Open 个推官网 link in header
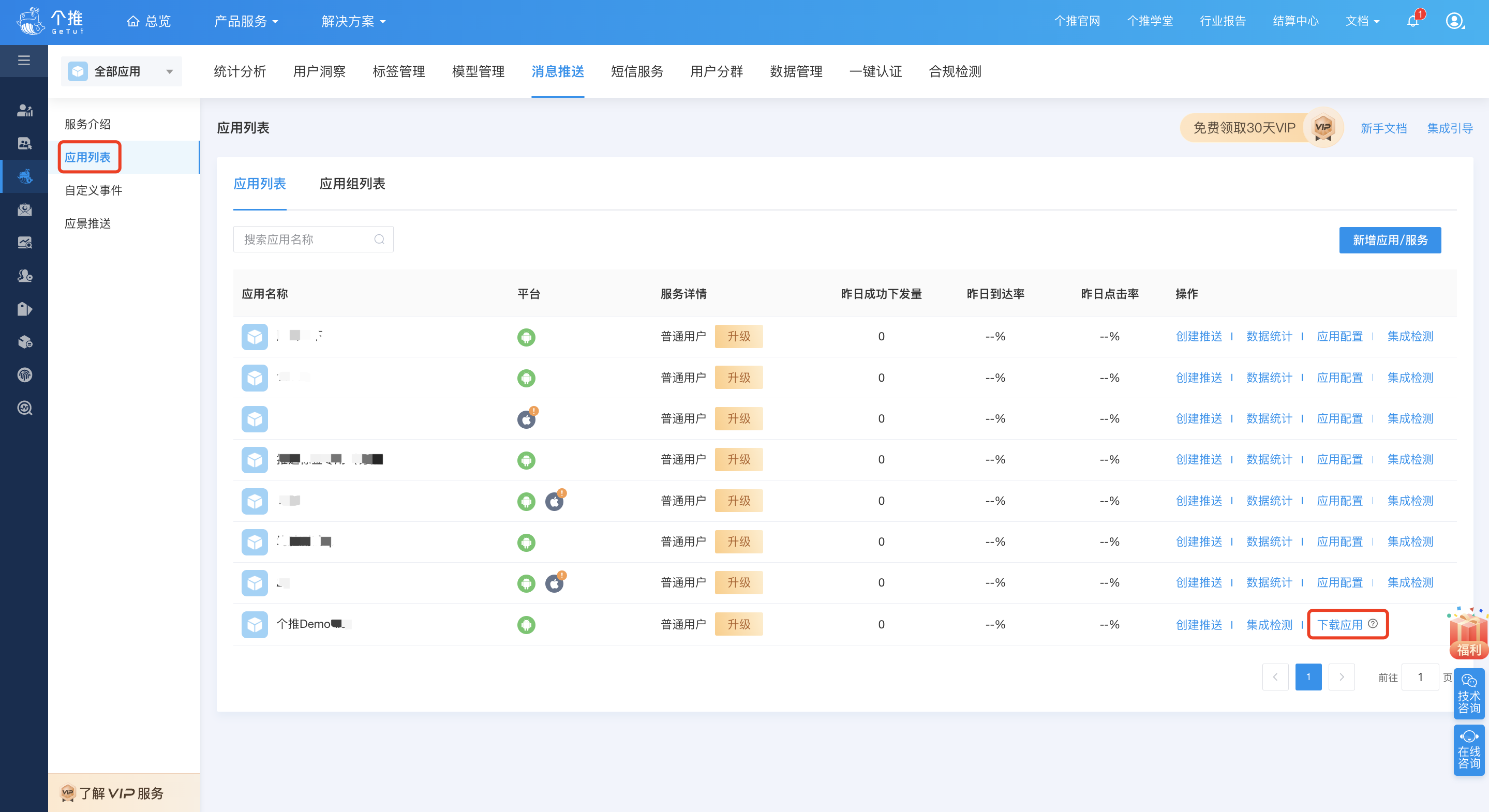This screenshot has height=812, width=1489. pyautogui.click(x=1077, y=21)
